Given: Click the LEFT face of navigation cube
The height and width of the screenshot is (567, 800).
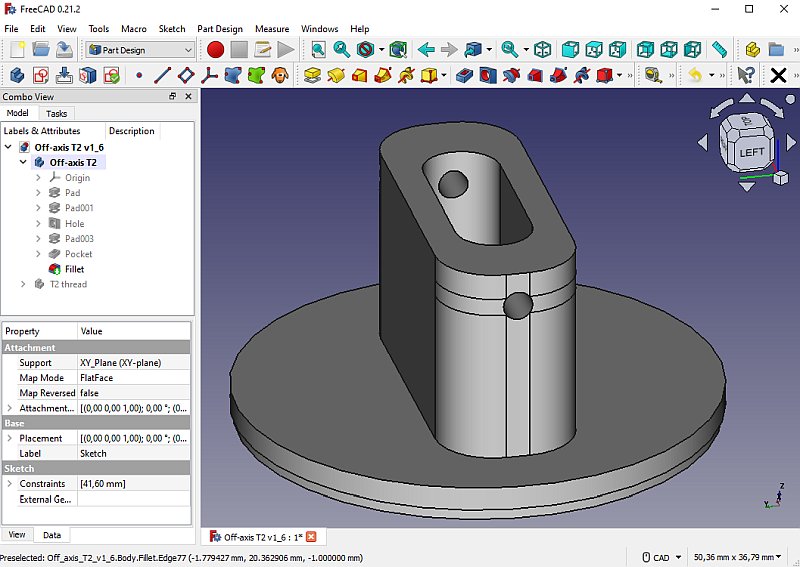Looking at the screenshot, I should [x=752, y=152].
